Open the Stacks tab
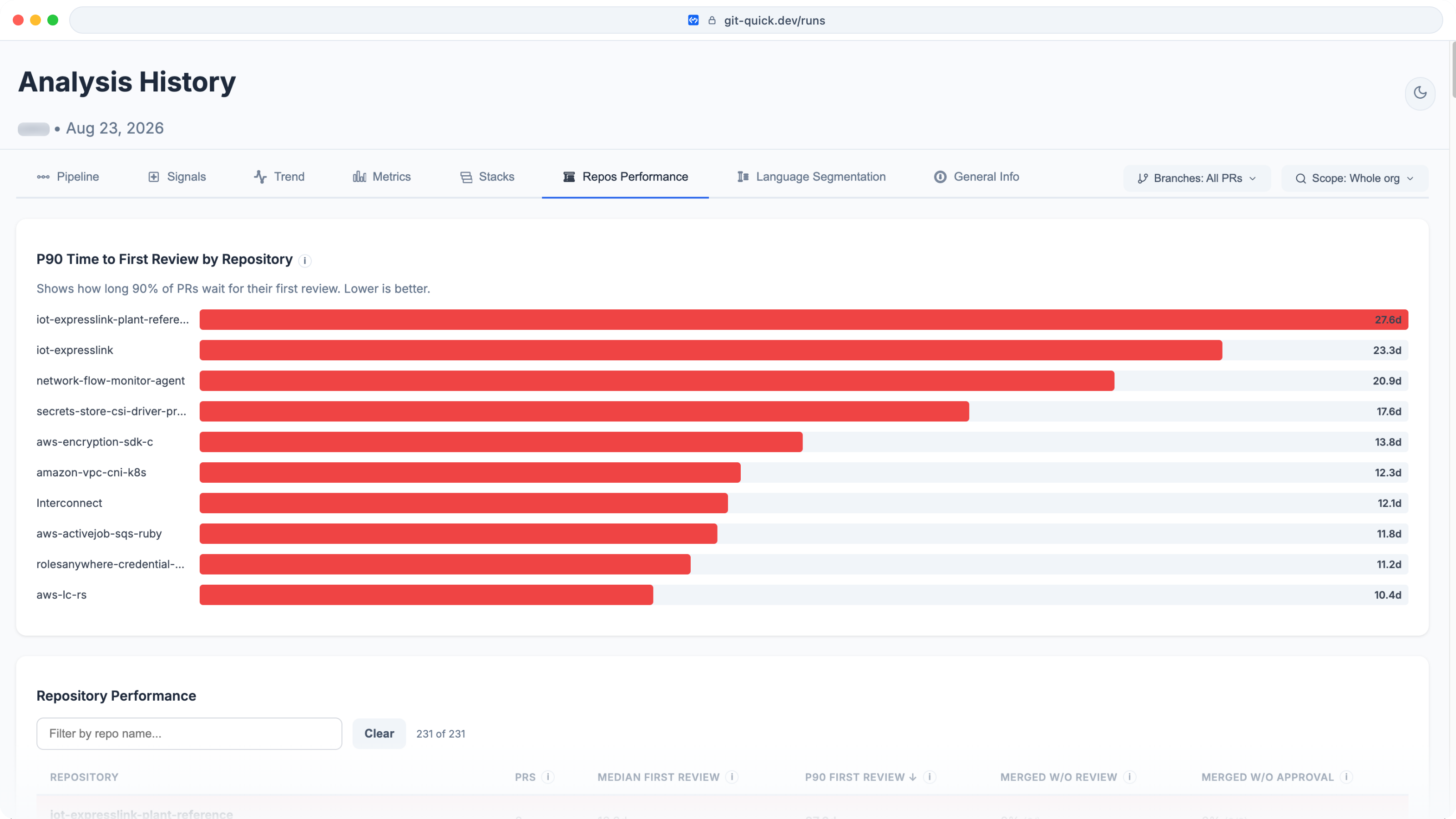 pyautogui.click(x=487, y=177)
